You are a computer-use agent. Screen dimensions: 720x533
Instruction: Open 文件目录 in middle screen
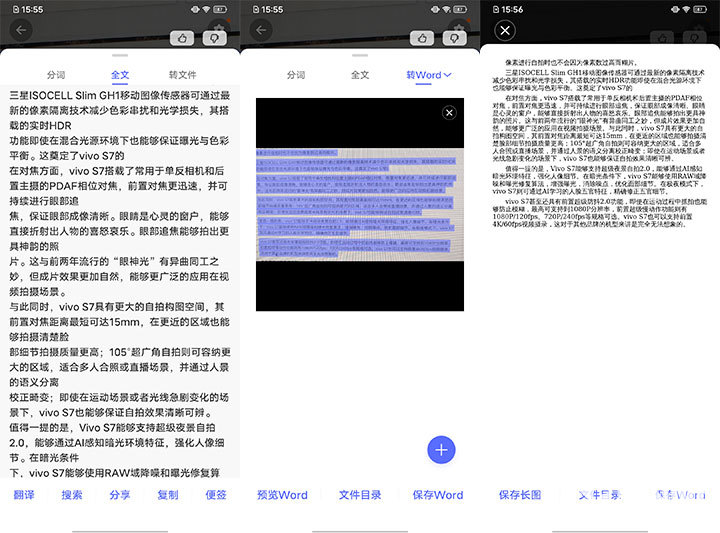click(x=360, y=495)
